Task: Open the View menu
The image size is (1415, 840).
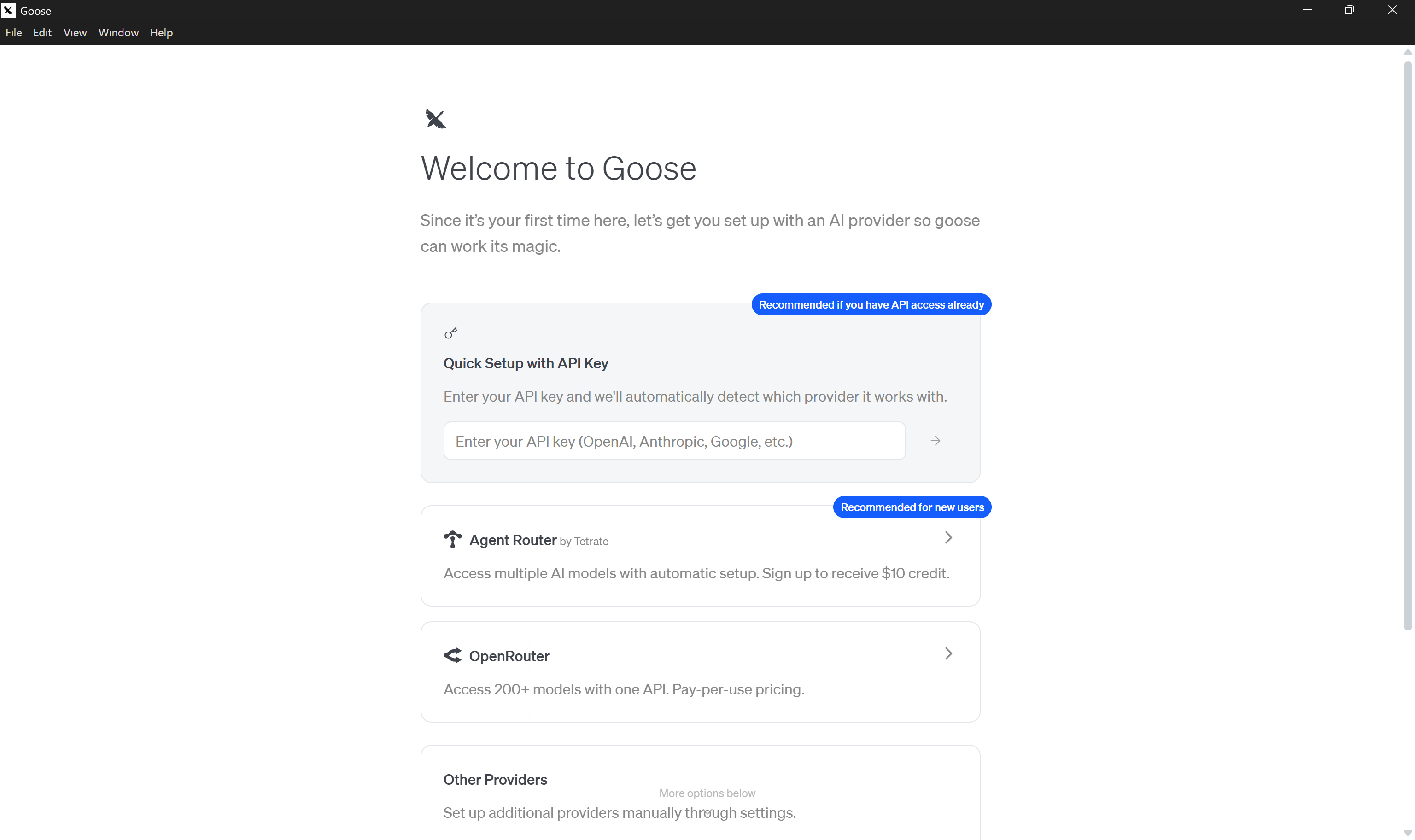Action: [75, 33]
